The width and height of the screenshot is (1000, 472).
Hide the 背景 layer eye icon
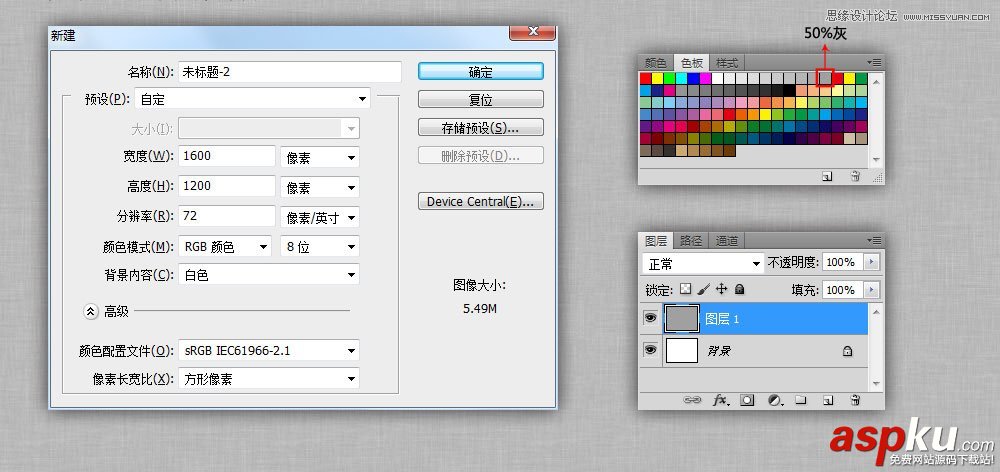pyautogui.click(x=650, y=350)
